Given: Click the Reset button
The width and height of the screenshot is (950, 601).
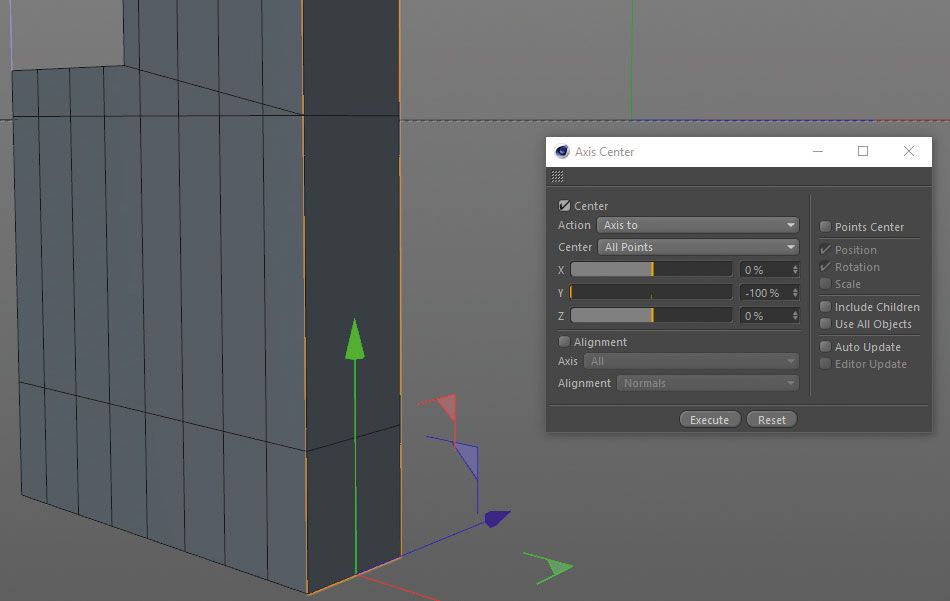Looking at the screenshot, I should point(771,419).
